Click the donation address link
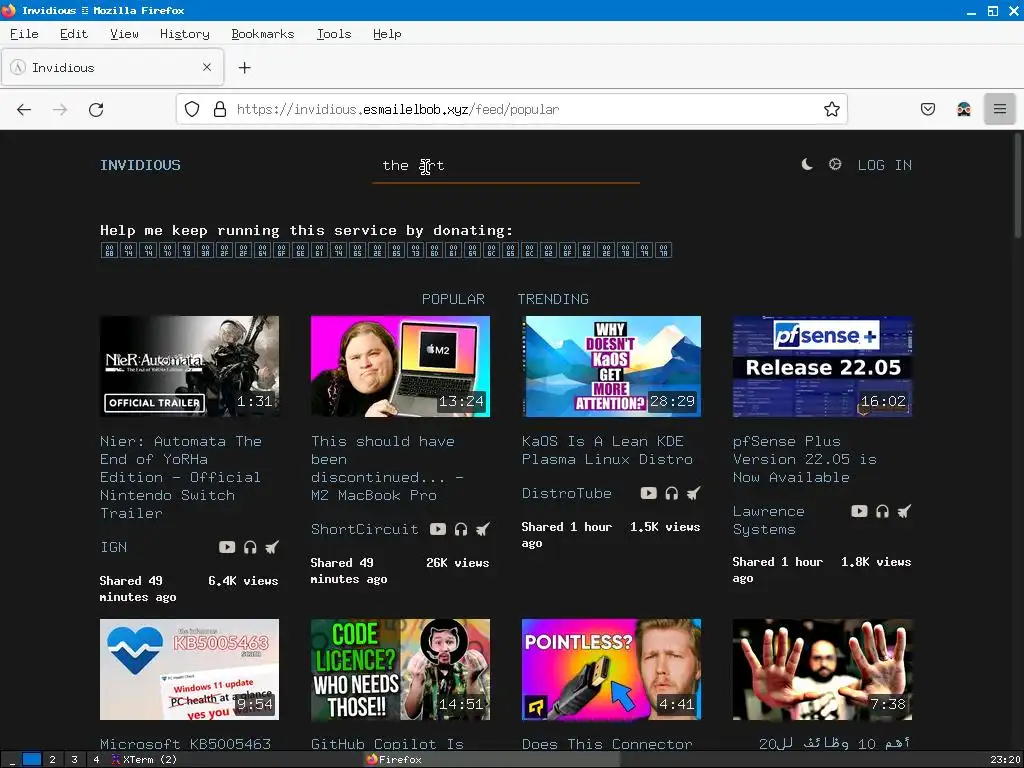1024x768 pixels. 386,250
